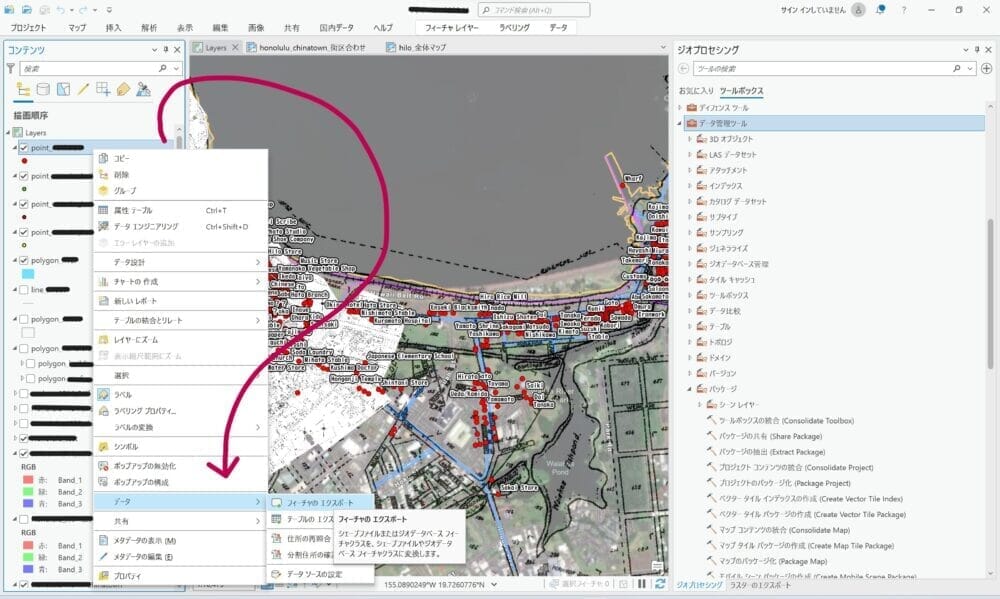
Task: Choose フィーチャのエクスポート in the submenu
Action: (320, 503)
